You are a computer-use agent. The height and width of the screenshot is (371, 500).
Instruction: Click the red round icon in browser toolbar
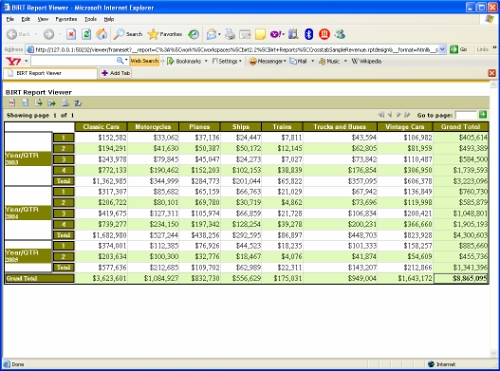coord(324,34)
